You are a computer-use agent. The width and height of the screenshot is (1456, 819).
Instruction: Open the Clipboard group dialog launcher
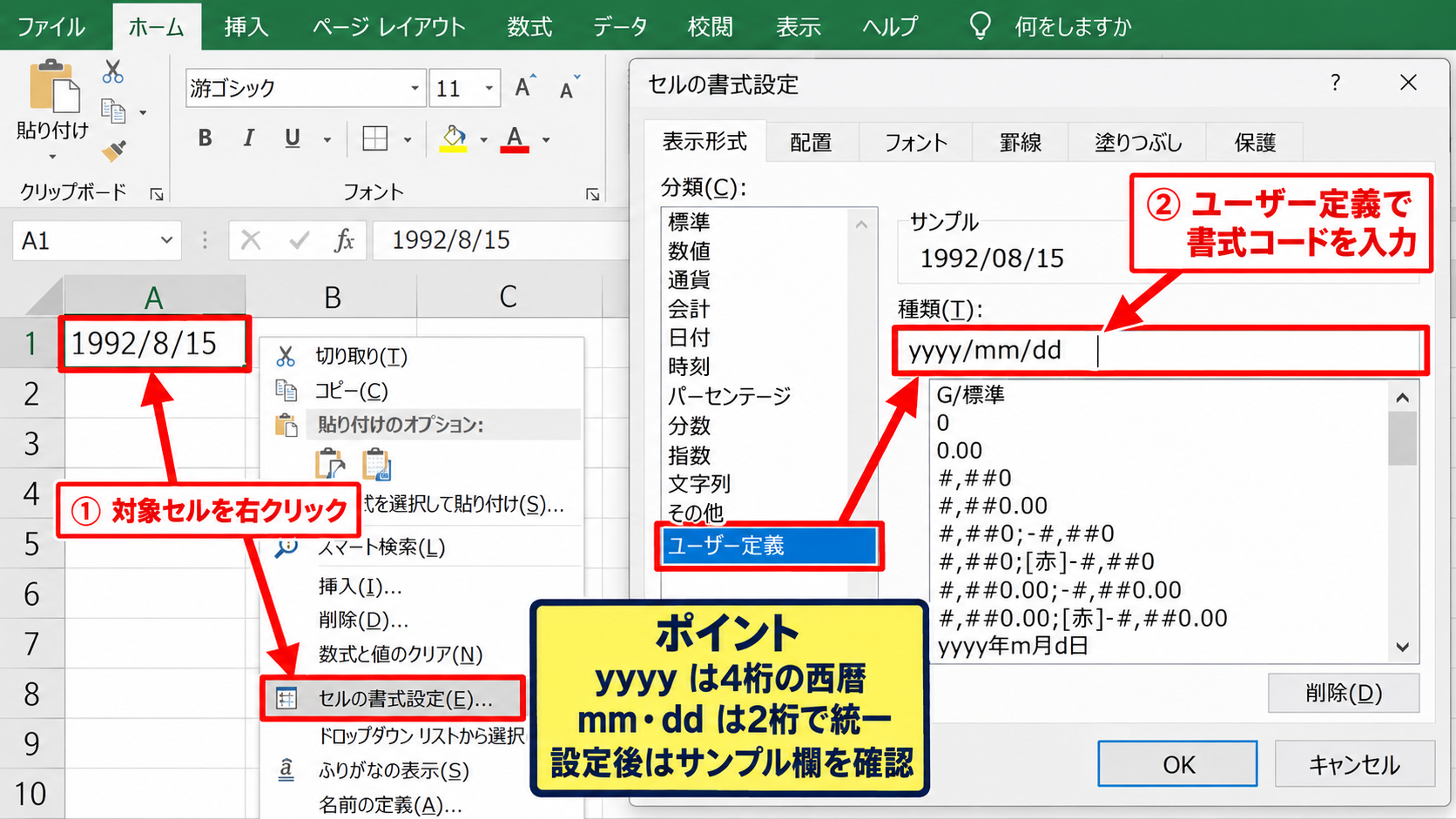pos(157,194)
